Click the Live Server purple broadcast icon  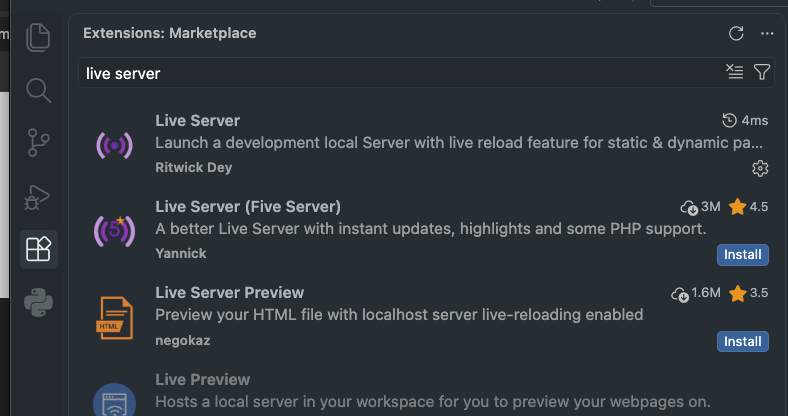115,146
